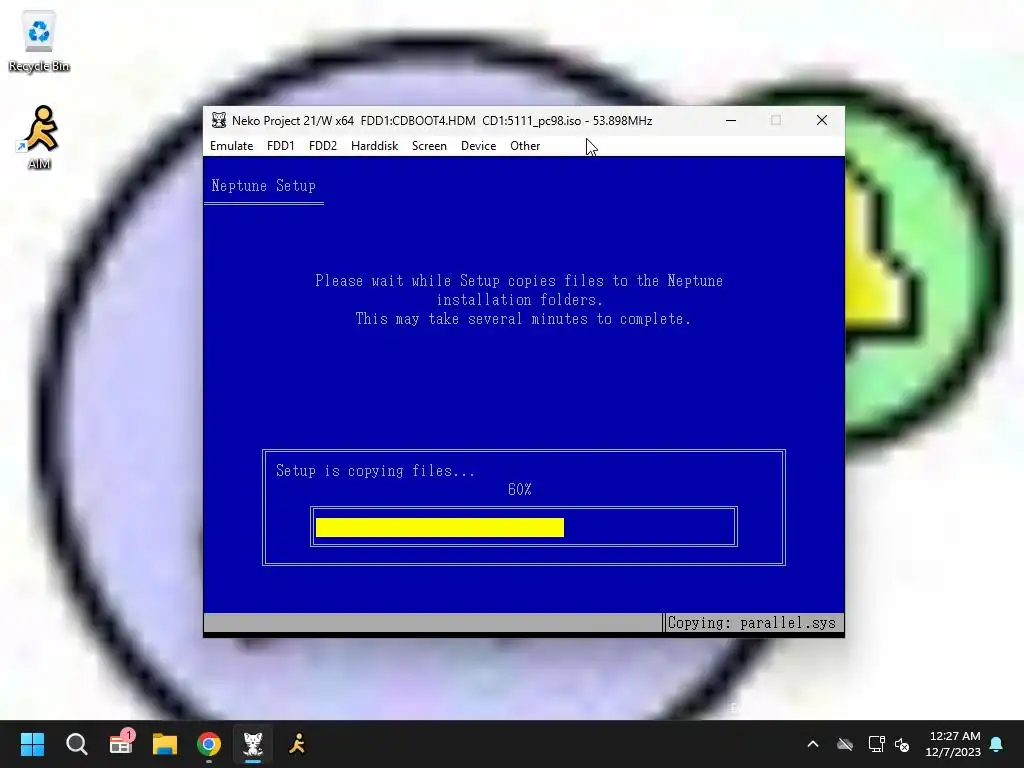Click the 60% progress text
The image size is (1024, 768).
520,489
